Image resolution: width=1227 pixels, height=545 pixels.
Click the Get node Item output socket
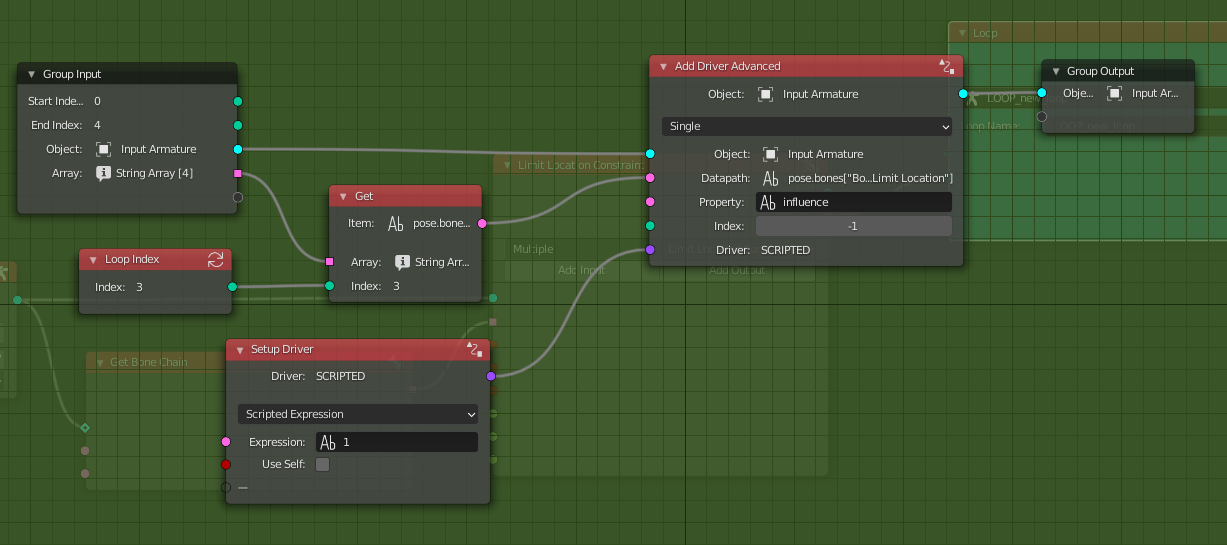pos(482,223)
